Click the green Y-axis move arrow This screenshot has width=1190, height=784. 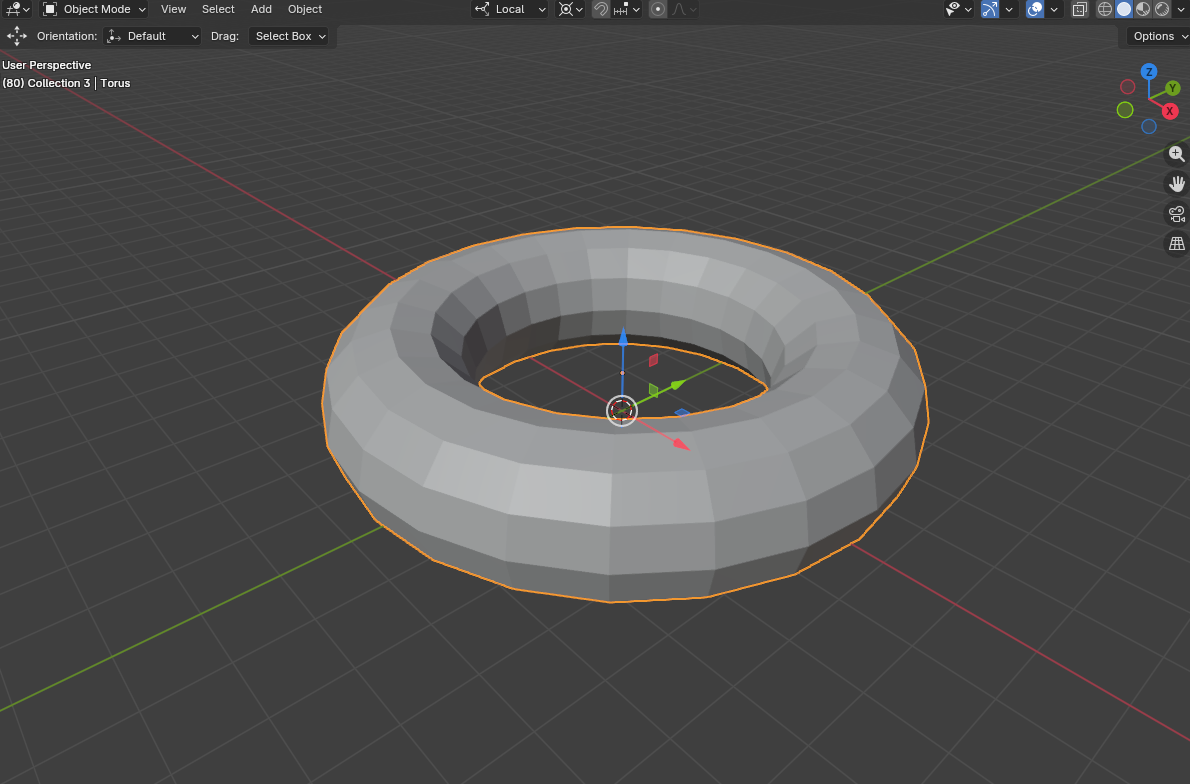click(678, 385)
